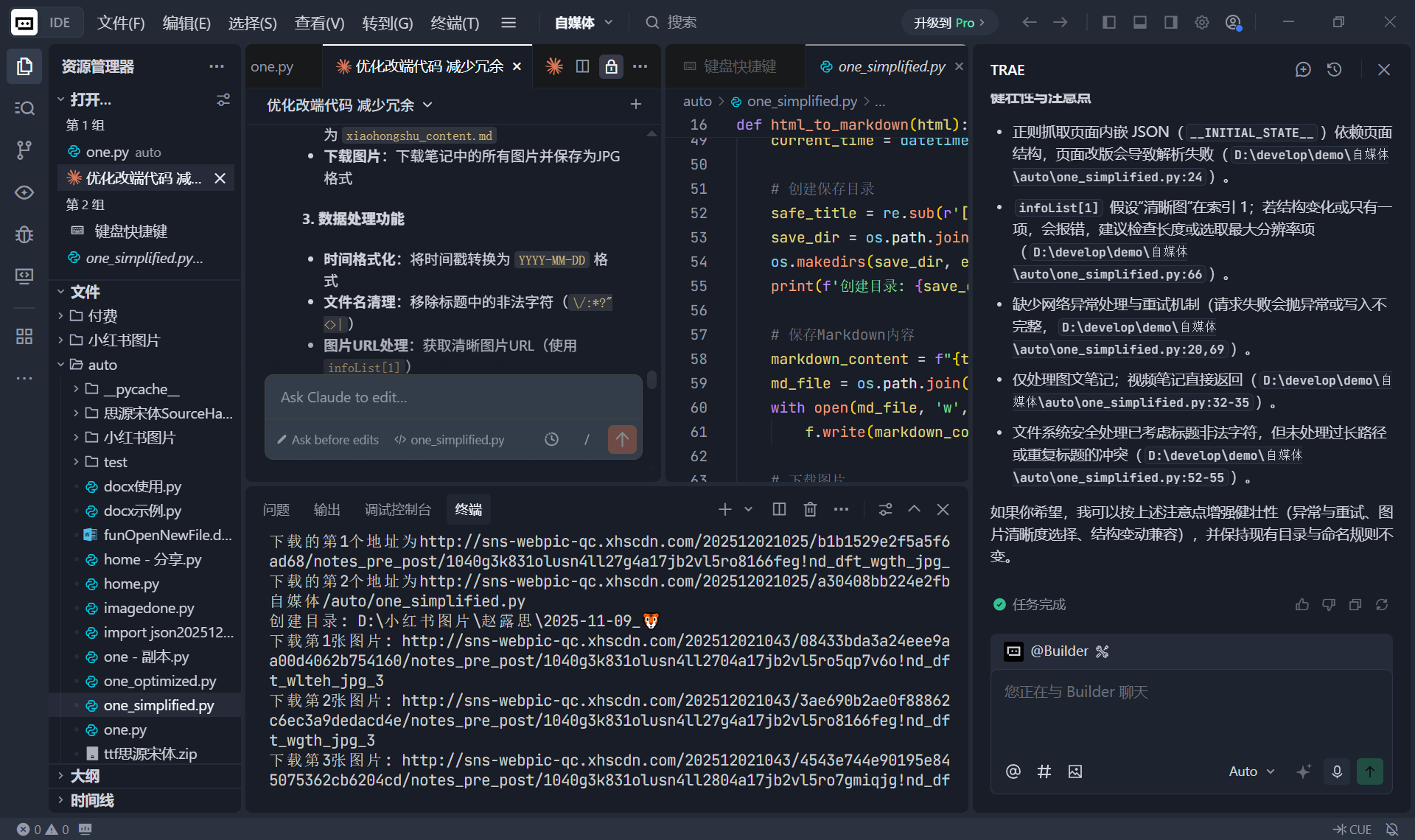Select the Explorer icon in the activity bar
The image size is (1415, 840).
point(24,66)
